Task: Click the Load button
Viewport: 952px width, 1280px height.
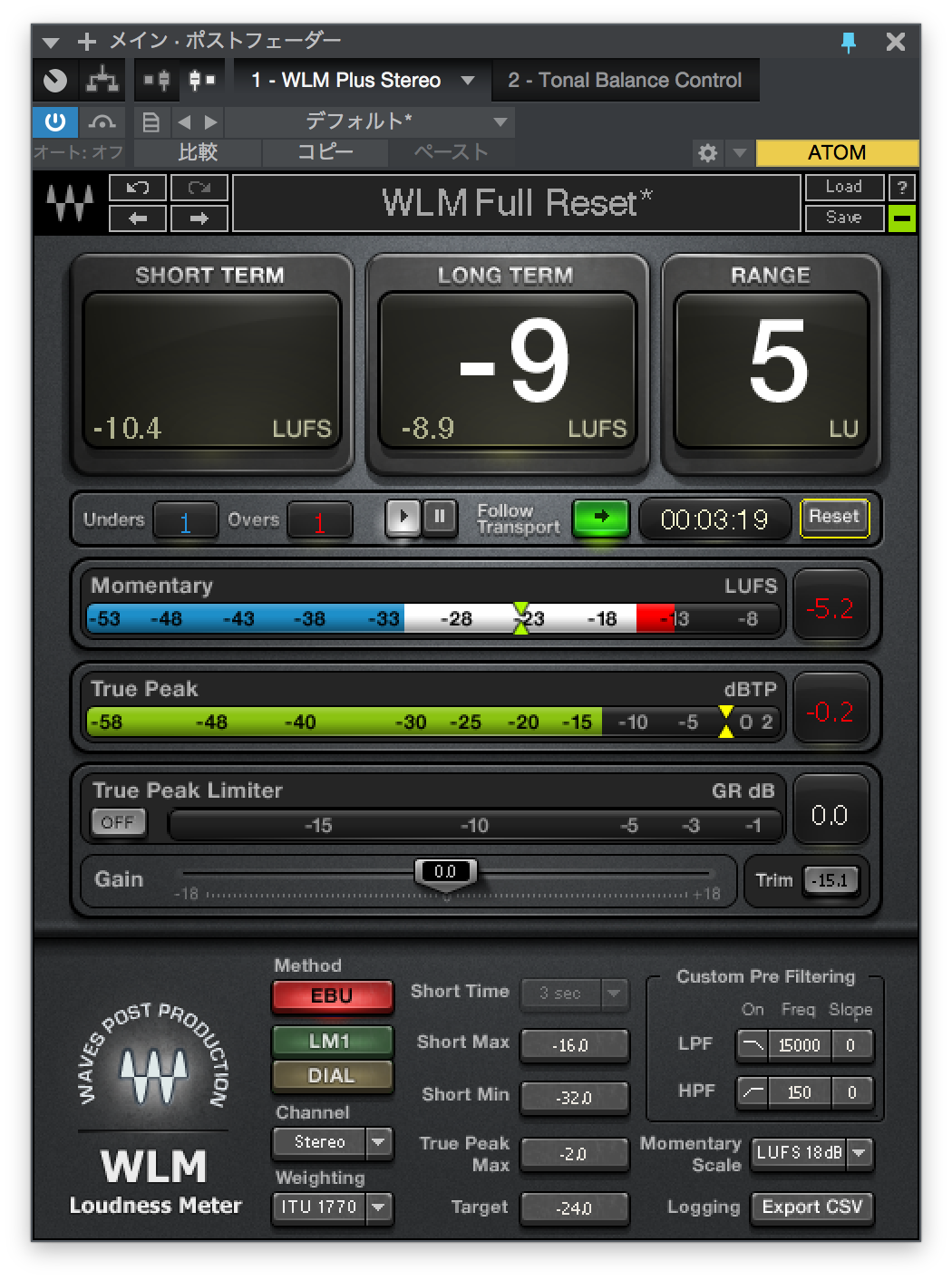Action: pos(844,187)
